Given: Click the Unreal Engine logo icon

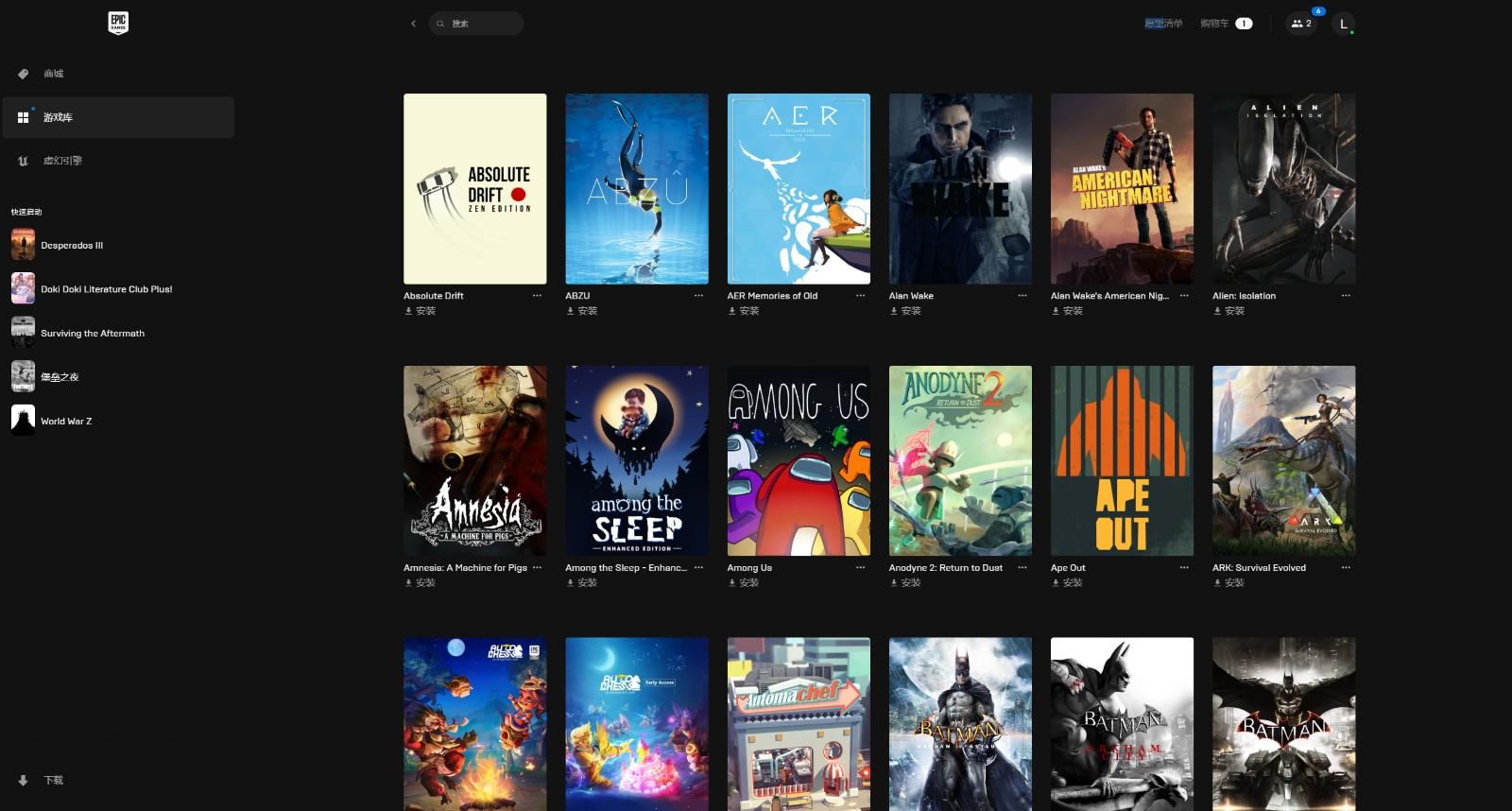Looking at the screenshot, I should (23, 161).
